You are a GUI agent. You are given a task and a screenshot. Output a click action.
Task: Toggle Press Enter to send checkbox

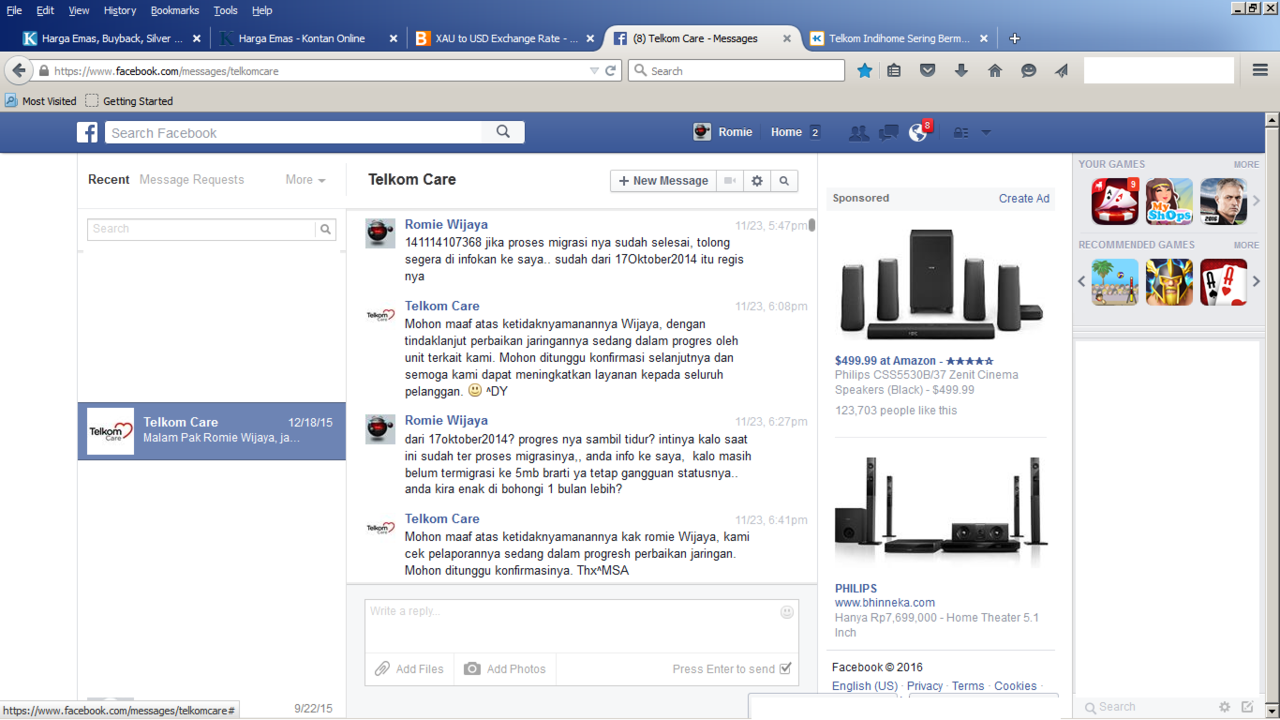coord(785,669)
